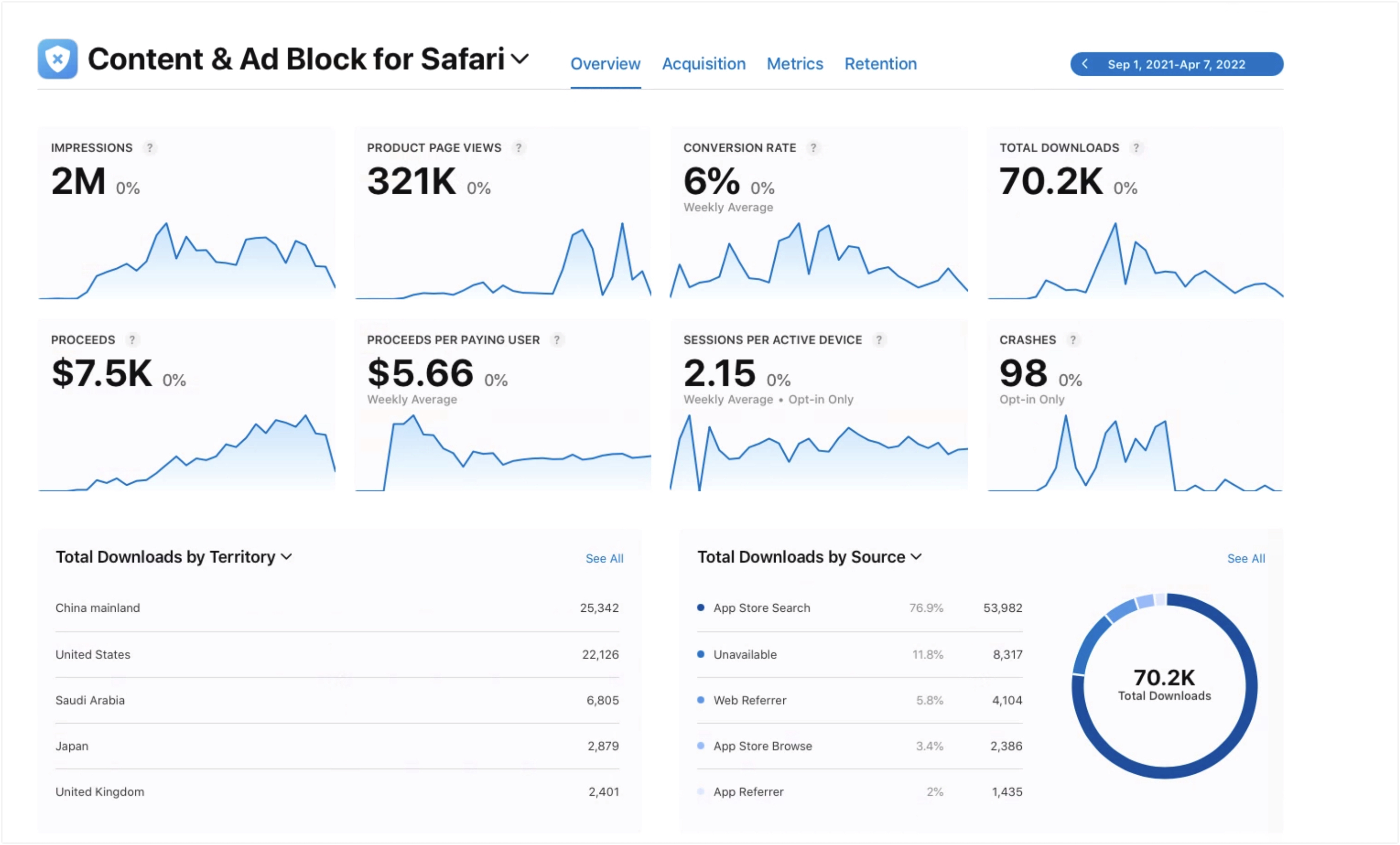Click the help icon beside Product Page Views

(x=518, y=148)
